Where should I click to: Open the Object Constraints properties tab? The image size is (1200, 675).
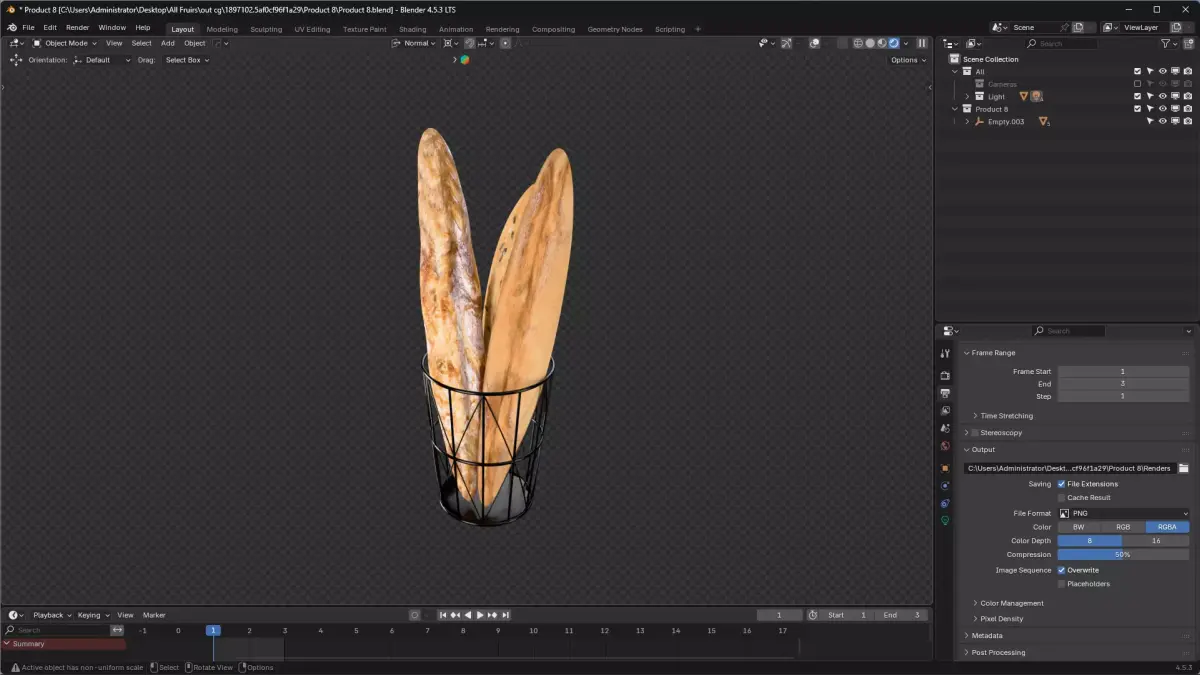pyautogui.click(x=945, y=503)
